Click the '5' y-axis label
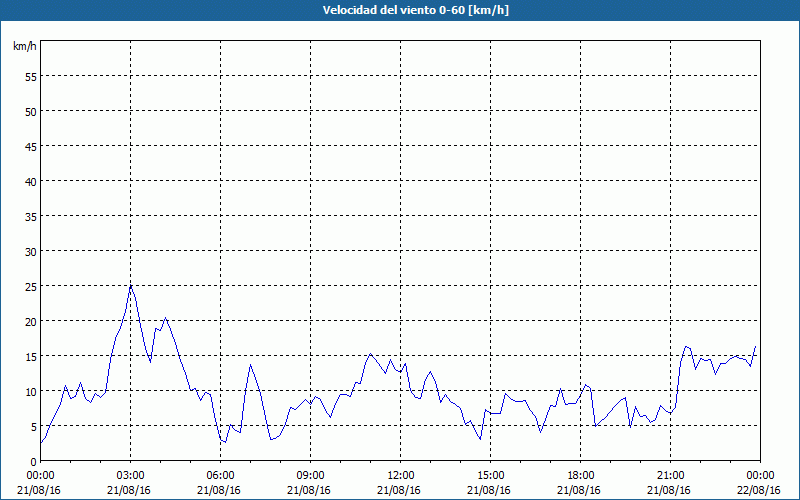Screen dimensions: 800x500 point(34,427)
